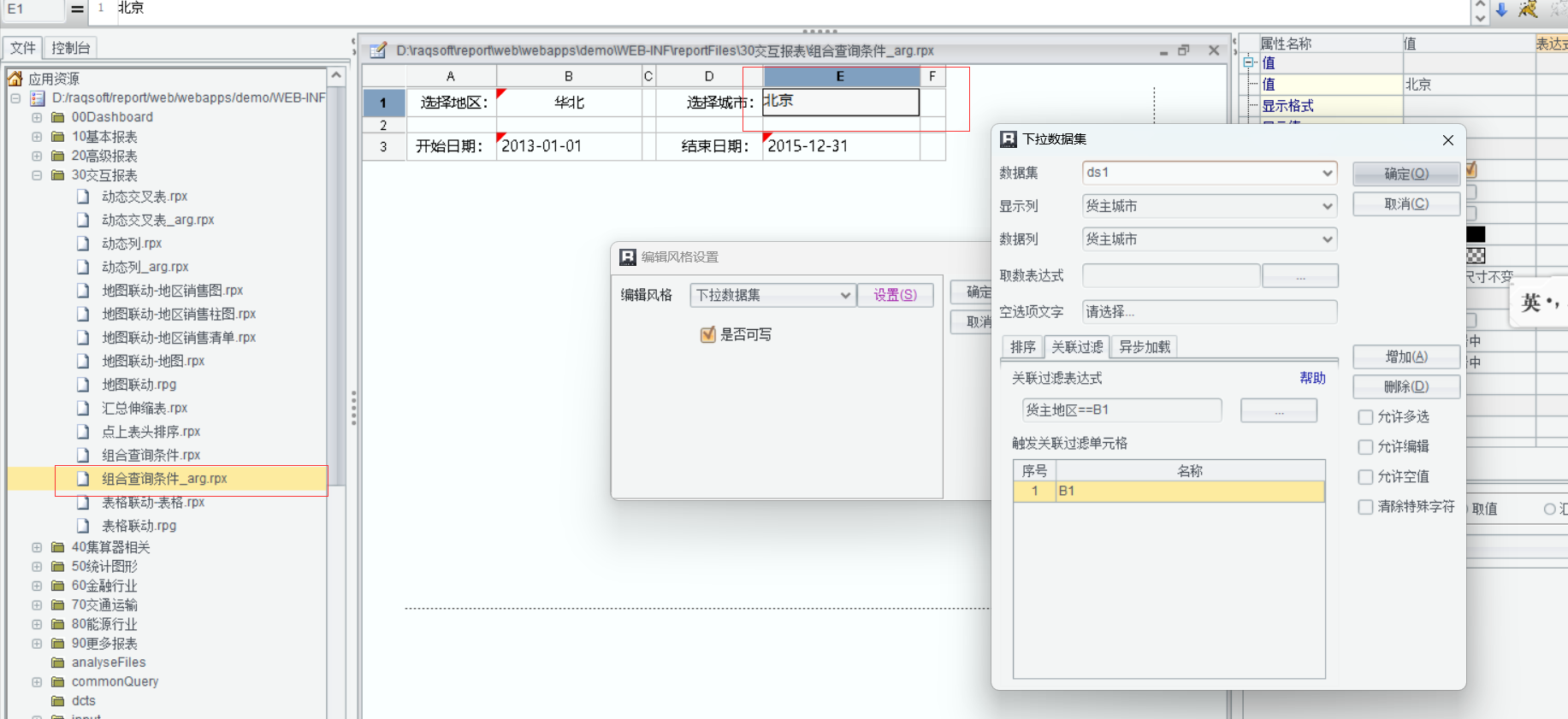Click 确定(O) in the 下拉数据集 dialog

click(x=1406, y=174)
